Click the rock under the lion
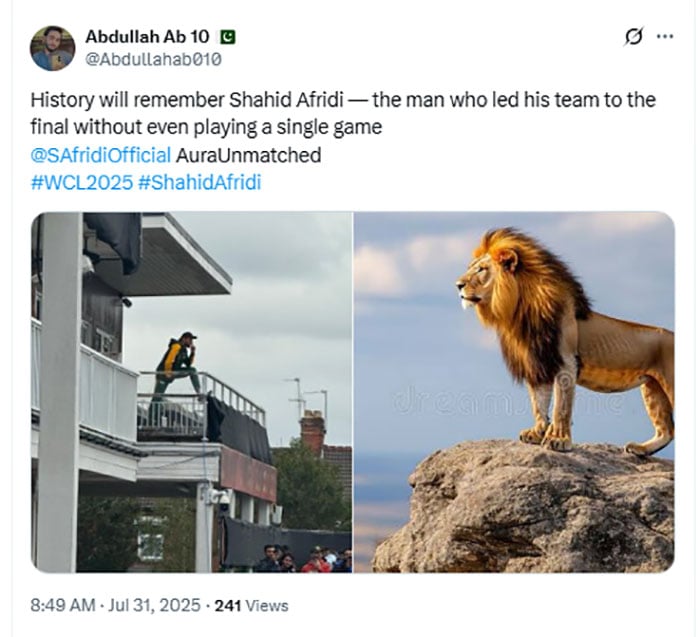 coord(524,507)
